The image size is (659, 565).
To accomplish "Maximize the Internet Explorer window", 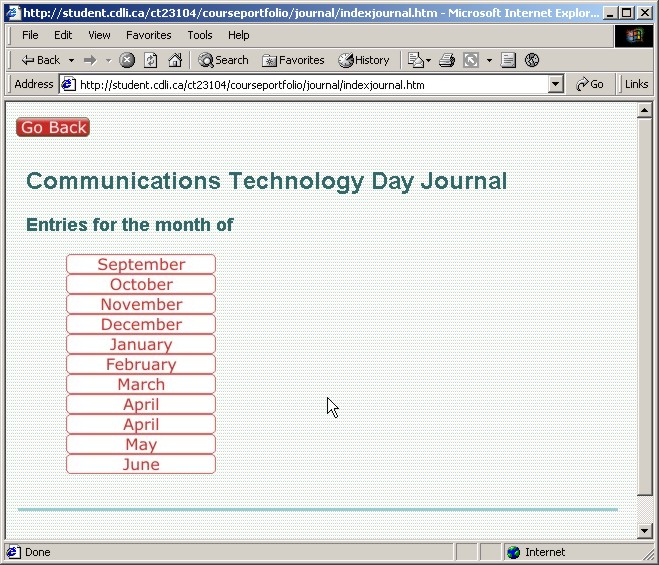I will [x=627, y=13].
